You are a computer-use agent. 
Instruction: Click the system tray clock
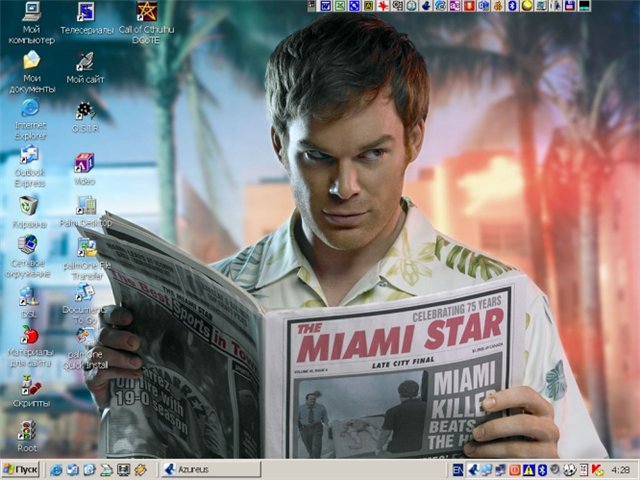[x=620, y=469]
